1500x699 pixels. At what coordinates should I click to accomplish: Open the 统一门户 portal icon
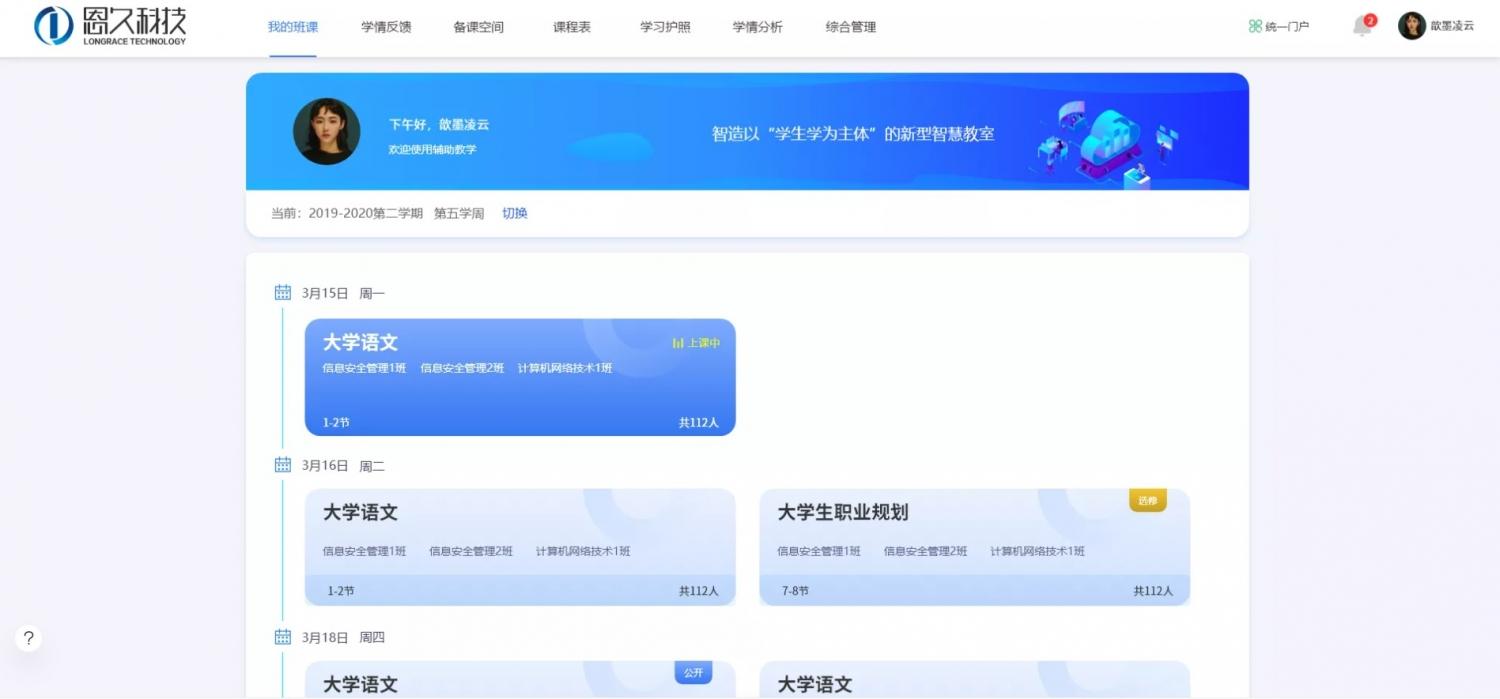(x=1255, y=27)
